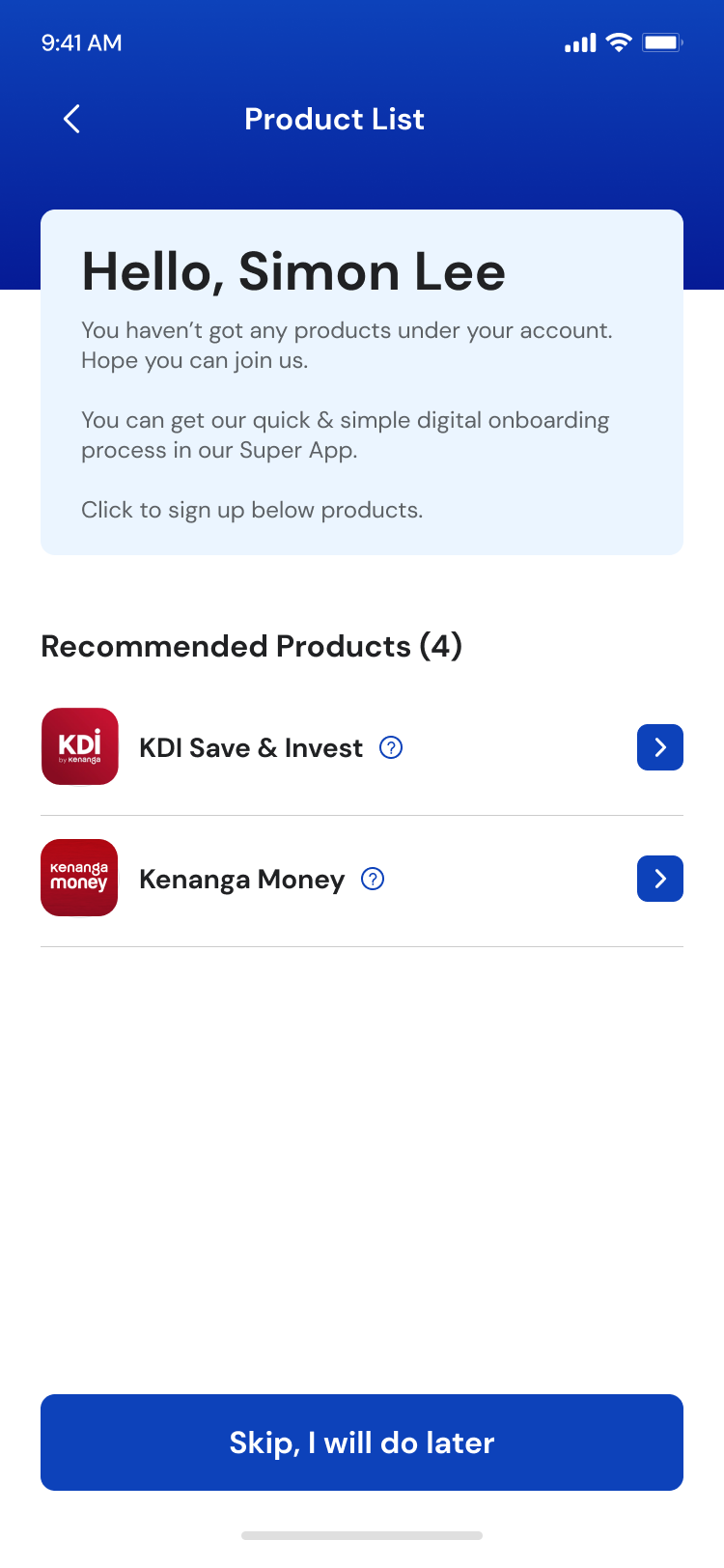724x1568 pixels.
Task: Expand Kenanga Money with blue chevron
Action: (x=660, y=879)
